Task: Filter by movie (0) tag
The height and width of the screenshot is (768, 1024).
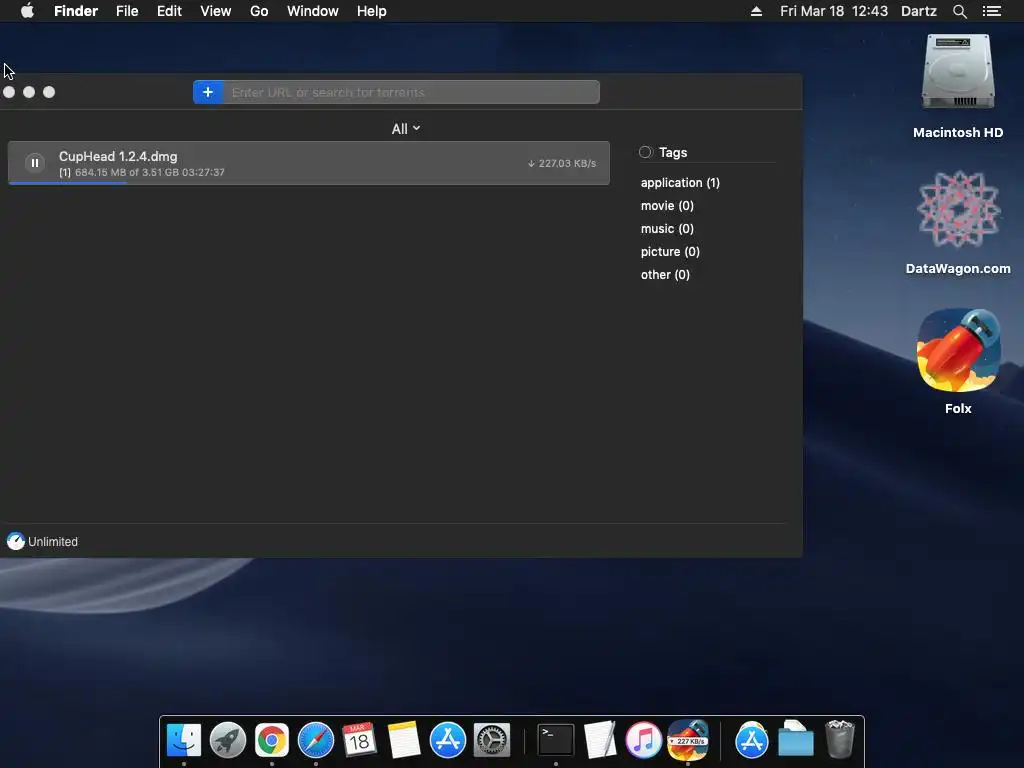Action: click(x=667, y=206)
